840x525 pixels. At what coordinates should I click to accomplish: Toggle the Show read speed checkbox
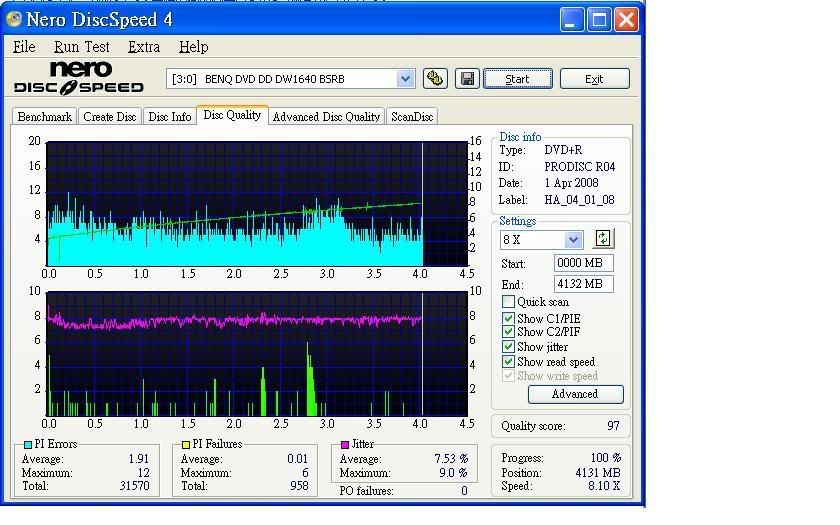click(x=508, y=362)
